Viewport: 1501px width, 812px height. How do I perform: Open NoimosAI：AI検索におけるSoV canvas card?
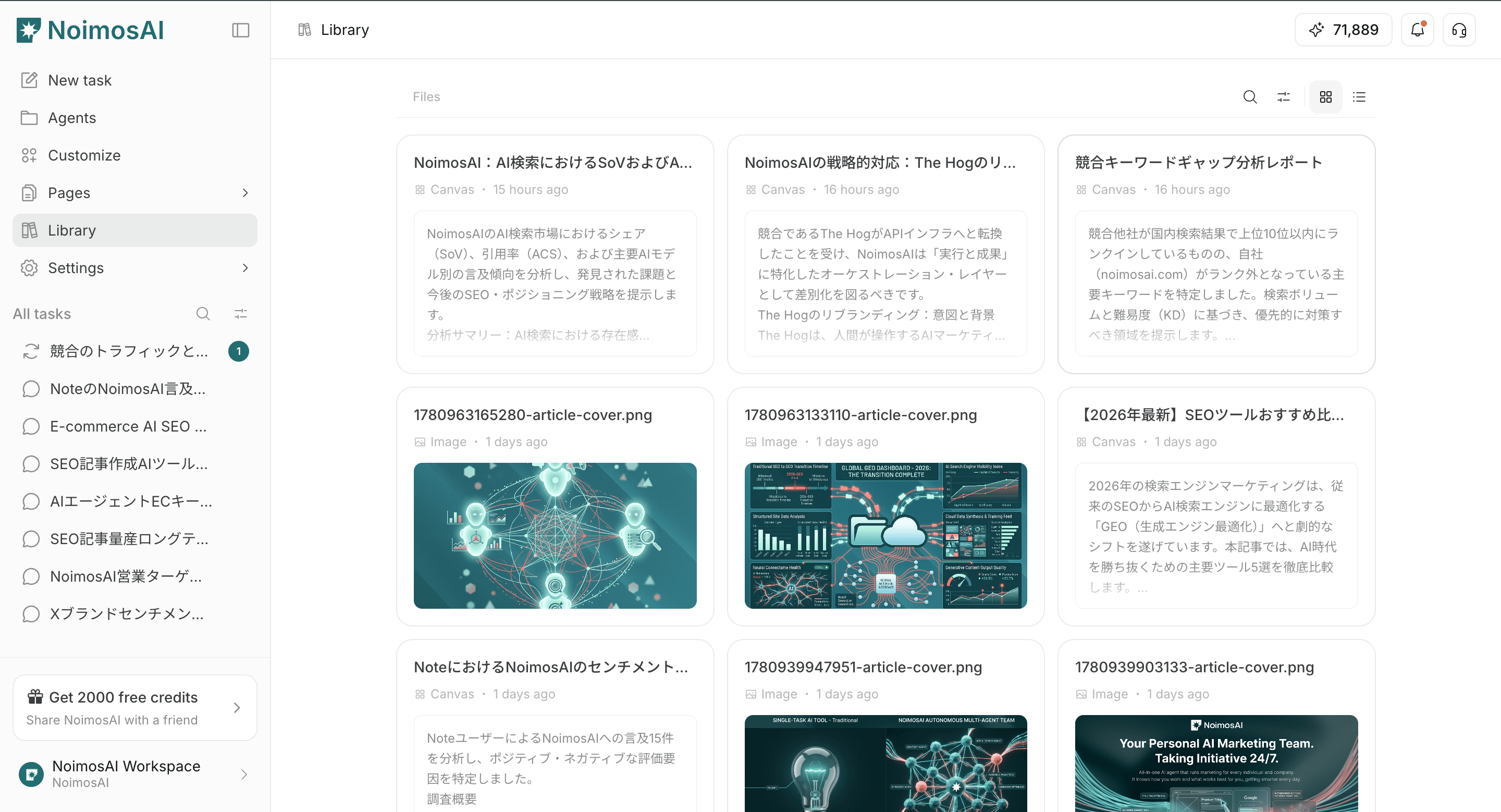pyautogui.click(x=555, y=254)
